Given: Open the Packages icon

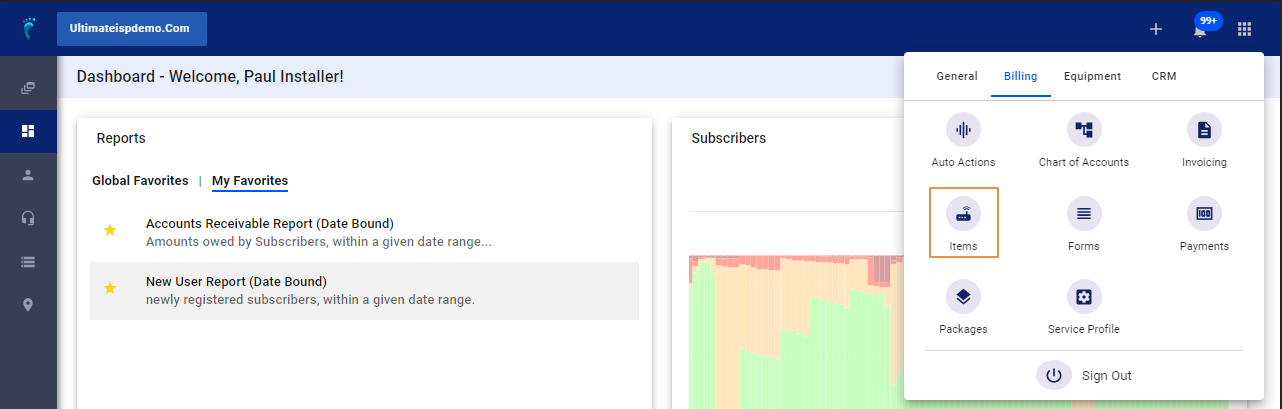Looking at the screenshot, I should click(964, 297).
